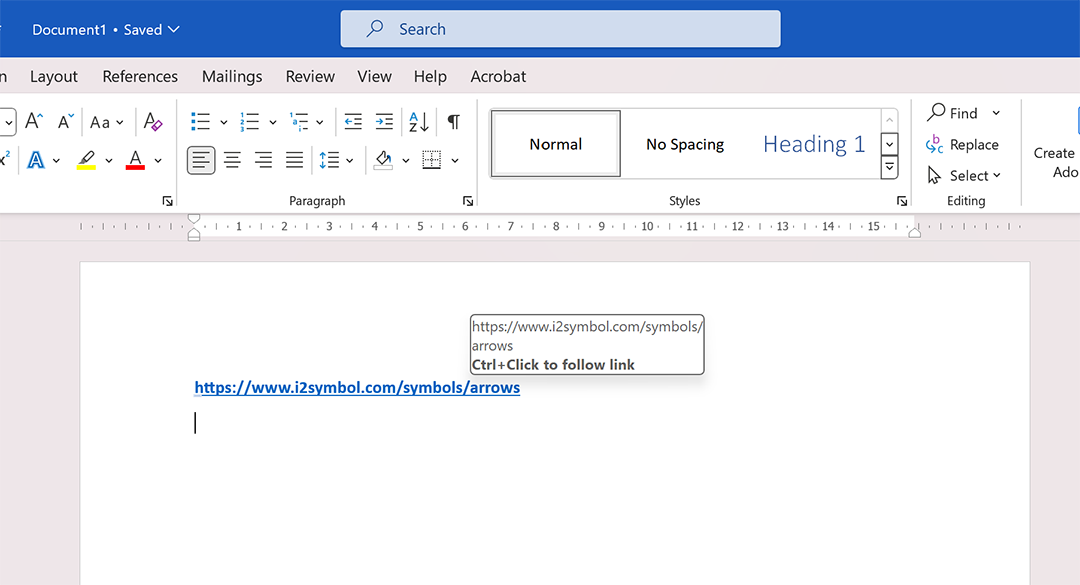Apply the yellow text highlight color
The width and height of the screenshot is (1080, 585).
86,161
